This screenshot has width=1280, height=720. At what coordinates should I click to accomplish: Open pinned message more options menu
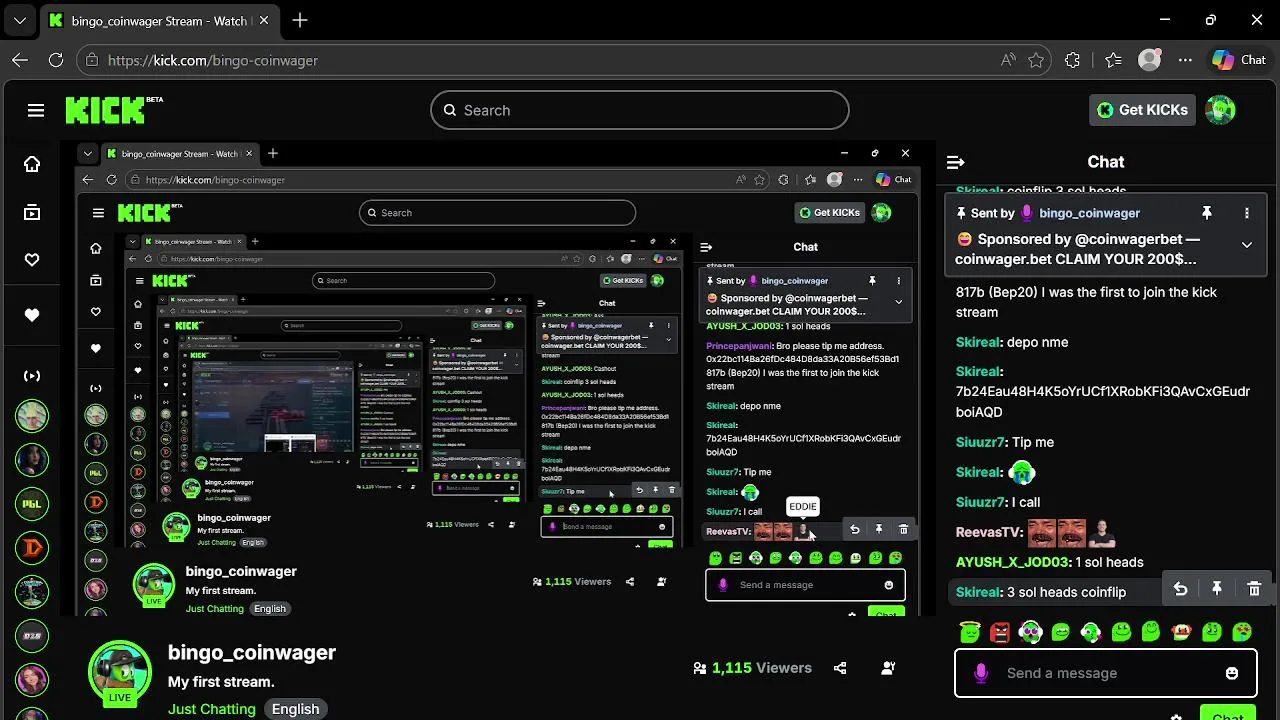pyautogui.click(x=1247, y=213)
